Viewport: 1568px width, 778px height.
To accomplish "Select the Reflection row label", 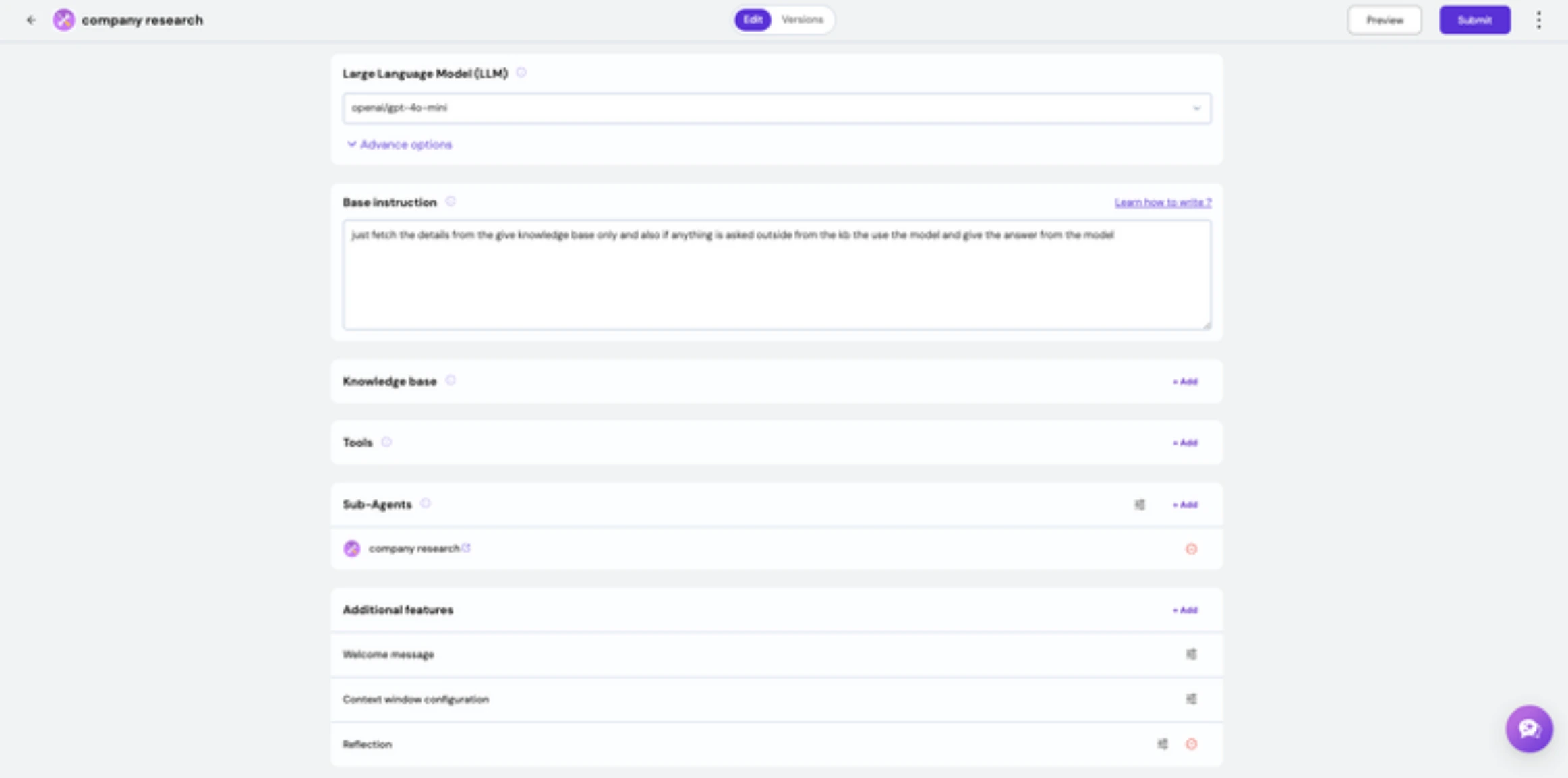I will tap(367, 744).
